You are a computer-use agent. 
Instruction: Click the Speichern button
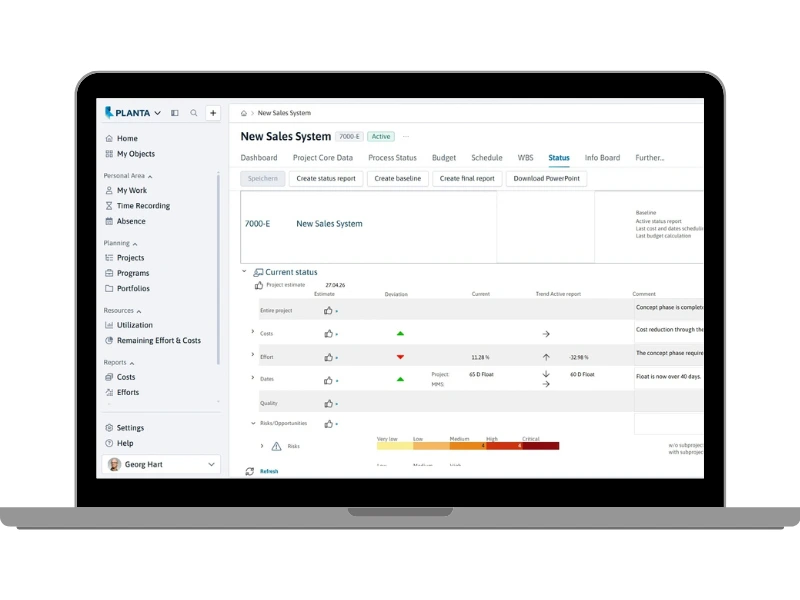pos(263,179)
